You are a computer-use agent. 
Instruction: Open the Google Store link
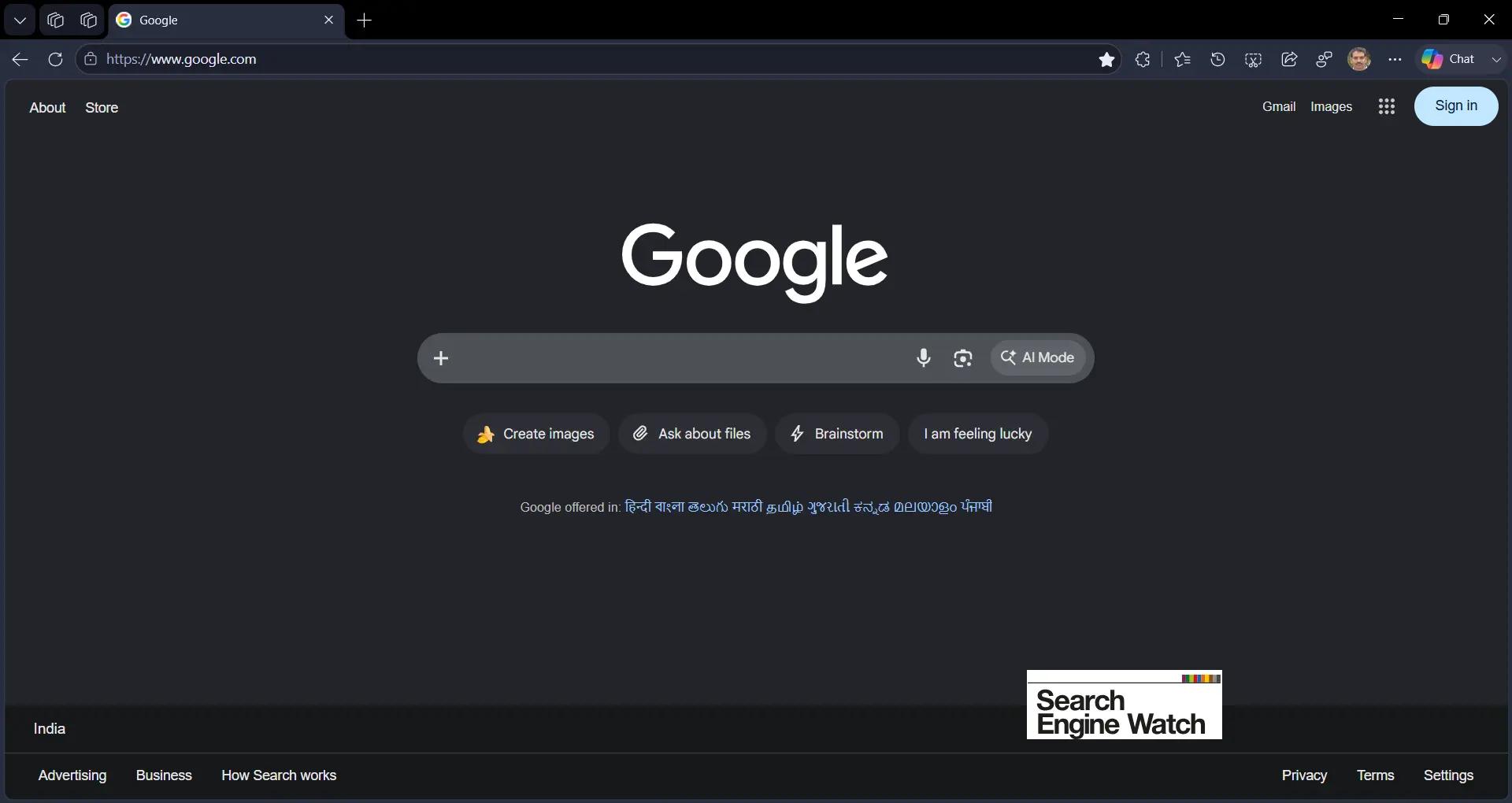(102, 108)
